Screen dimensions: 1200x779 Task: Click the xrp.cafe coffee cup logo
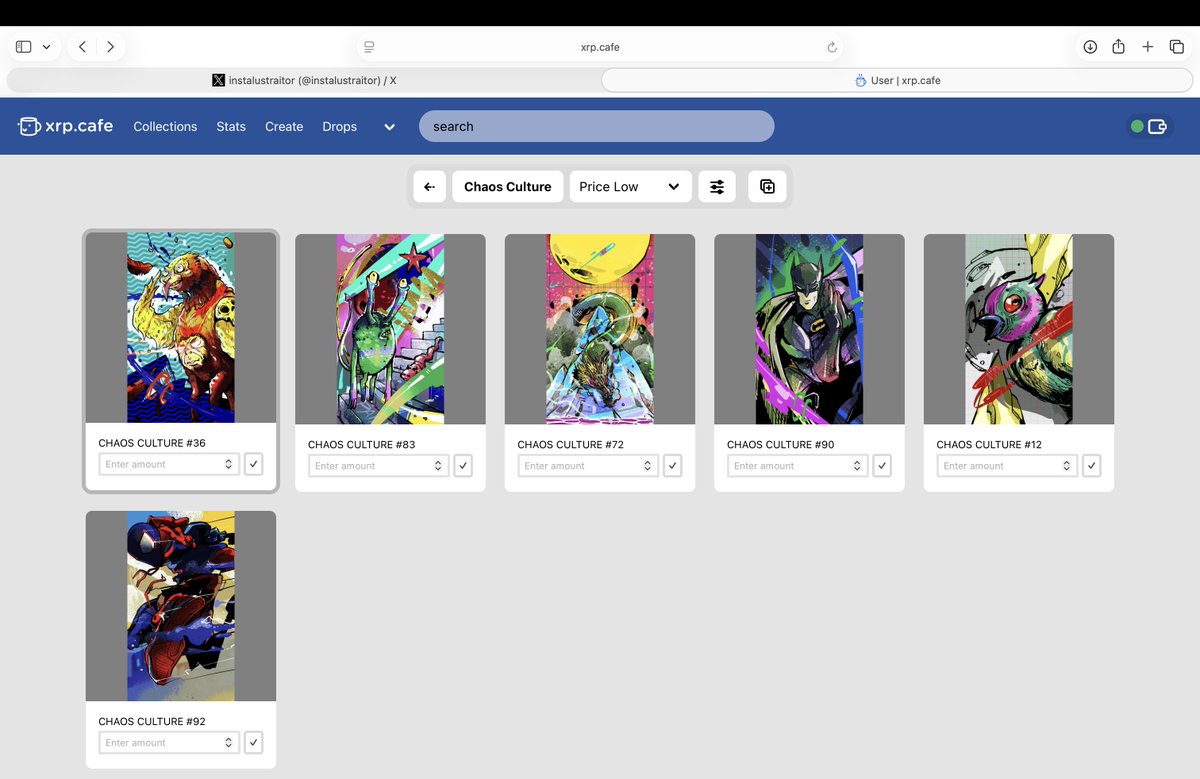click(29, 126)
